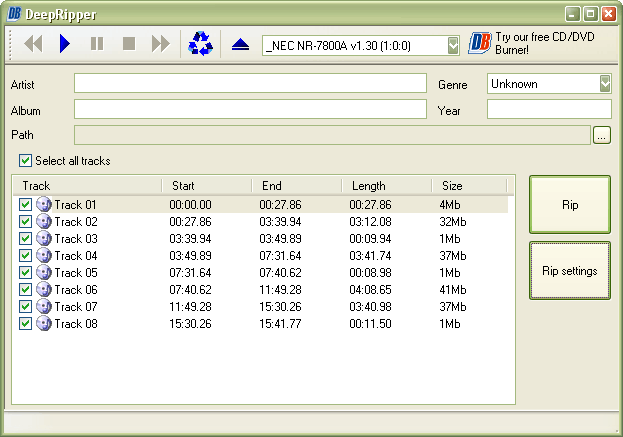Select the 'Track 01' row label

pyautogui.click(x=75, y=205)
